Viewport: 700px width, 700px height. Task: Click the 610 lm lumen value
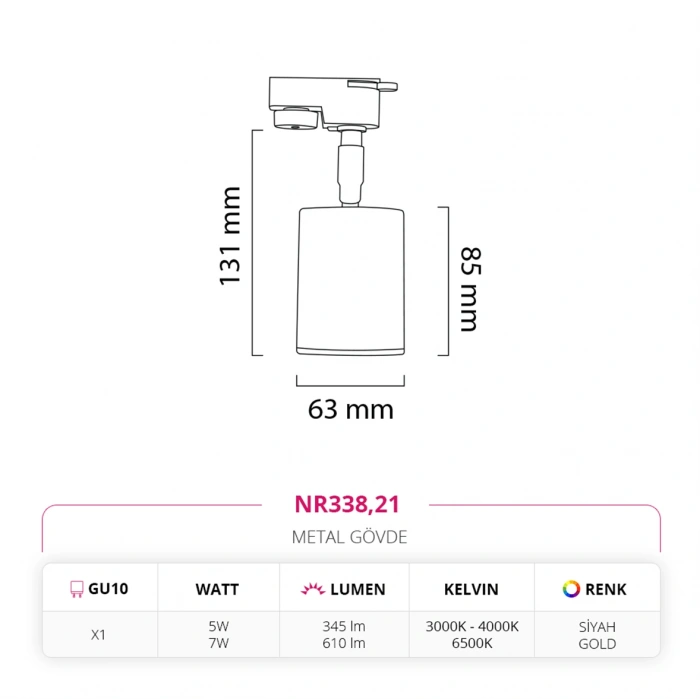343,644
